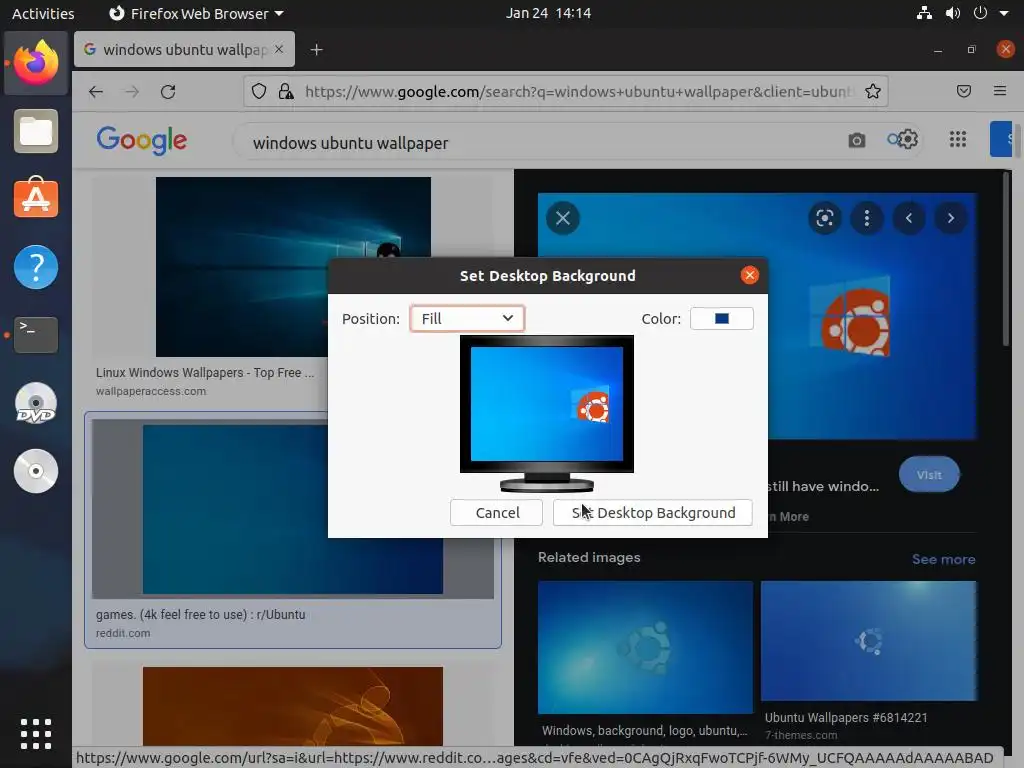Go back to previous page in Firefox
The height and width of the screenshot is (768, 1024).
tap(96, 91)
